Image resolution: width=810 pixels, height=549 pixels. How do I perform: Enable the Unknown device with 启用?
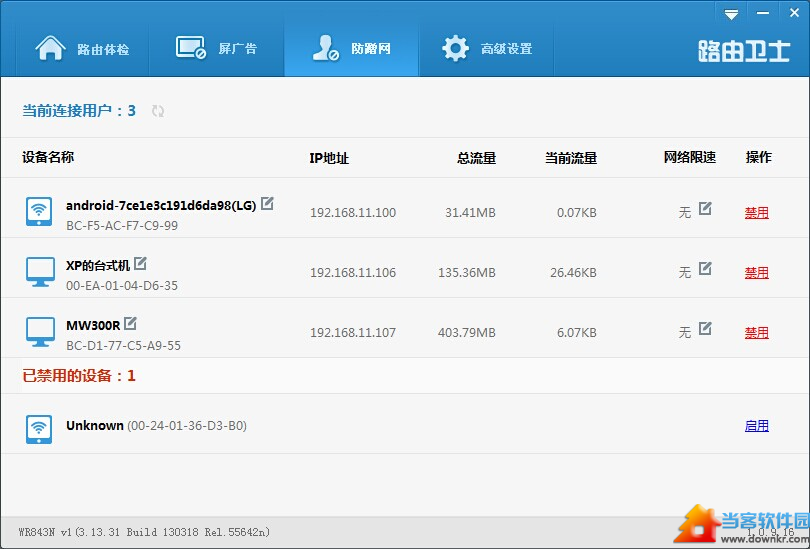point(756,426)
